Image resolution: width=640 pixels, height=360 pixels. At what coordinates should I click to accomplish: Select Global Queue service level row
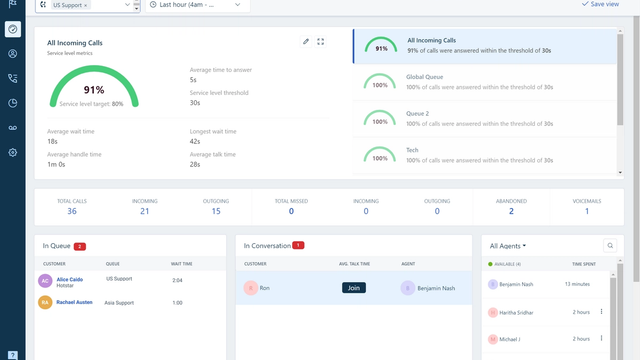click(x=485, y=82)
